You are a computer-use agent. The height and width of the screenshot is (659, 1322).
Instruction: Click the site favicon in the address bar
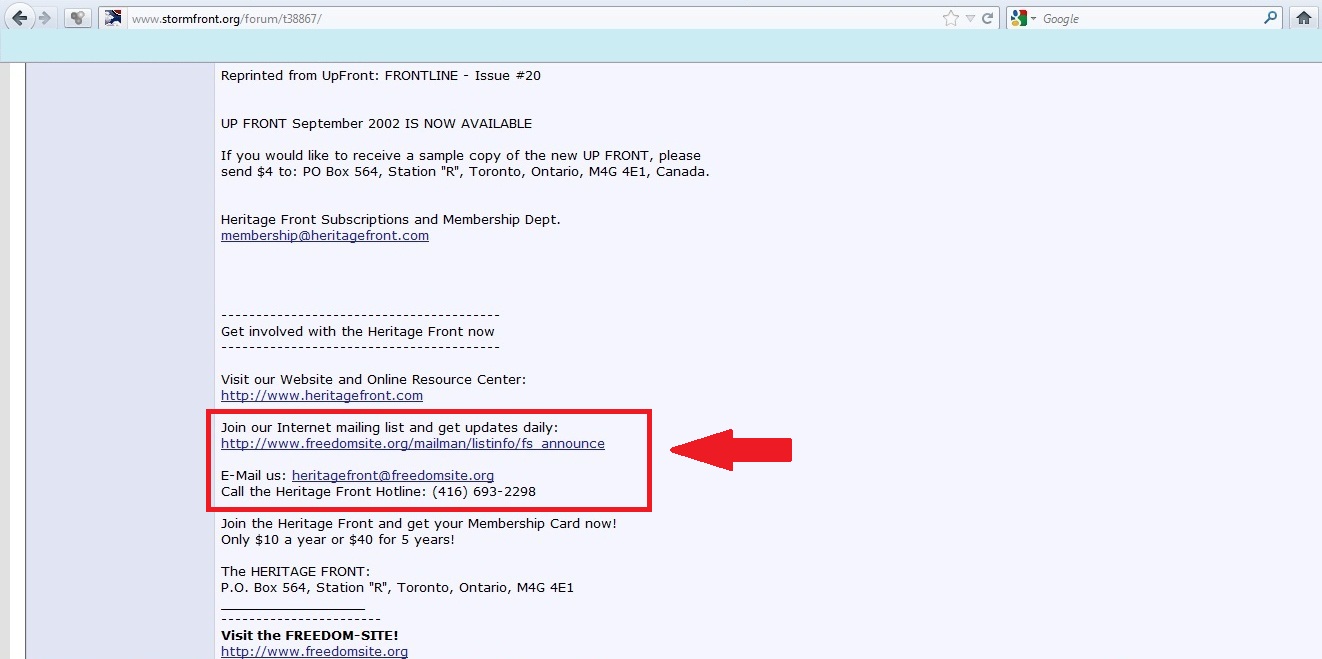[113, 18]
